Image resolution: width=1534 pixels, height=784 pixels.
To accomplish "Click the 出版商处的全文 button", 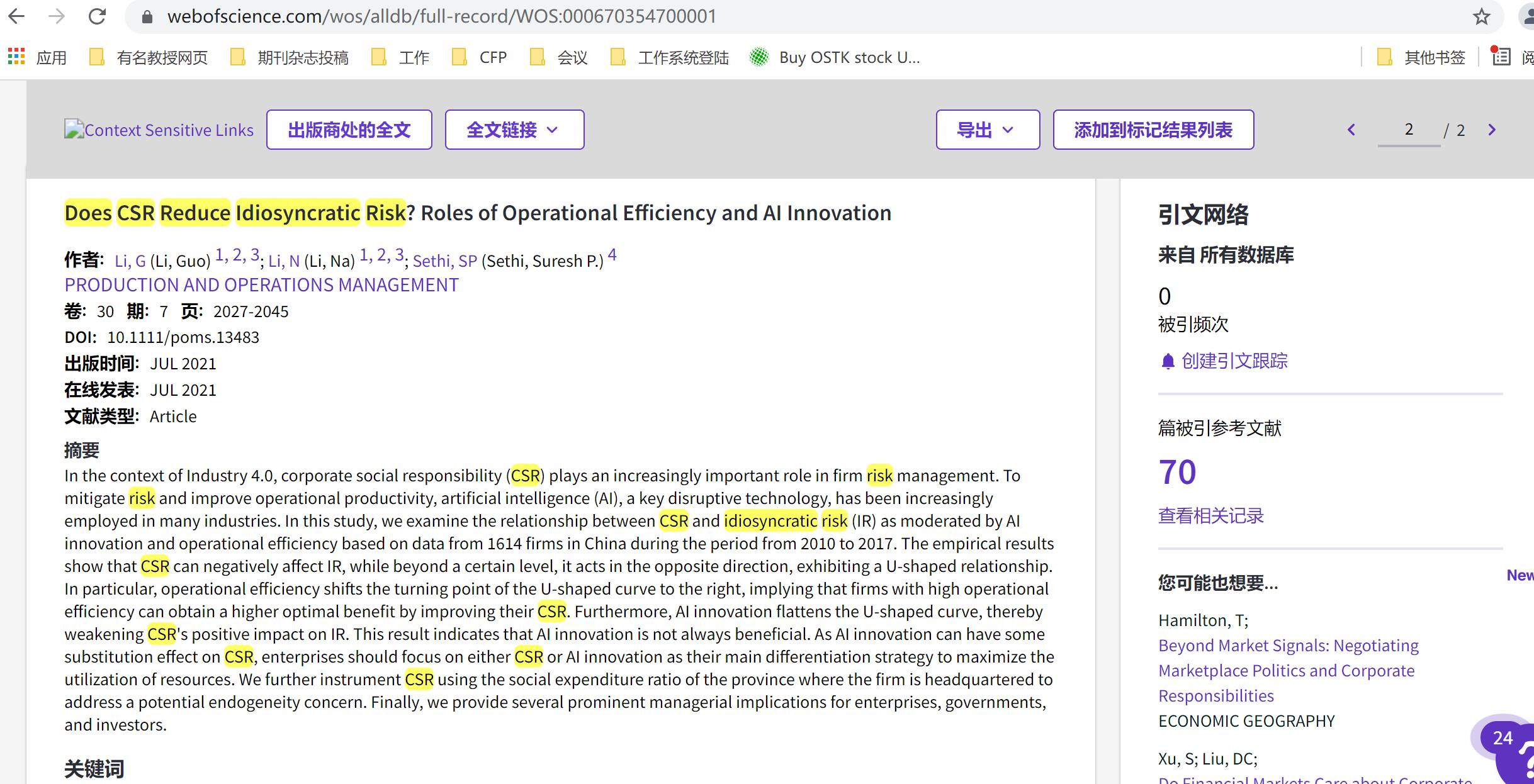I will click(349, 130).
